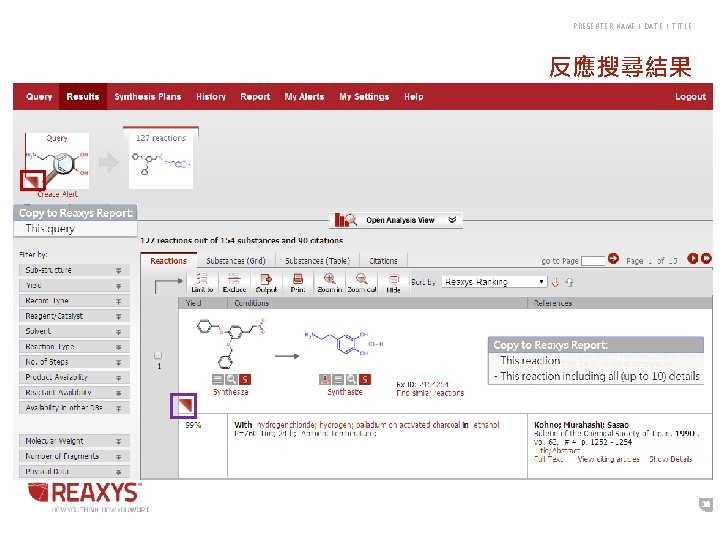Expand the Reactant Availability filter
Viewport: 720px width, 540px height.
point(74,392)
